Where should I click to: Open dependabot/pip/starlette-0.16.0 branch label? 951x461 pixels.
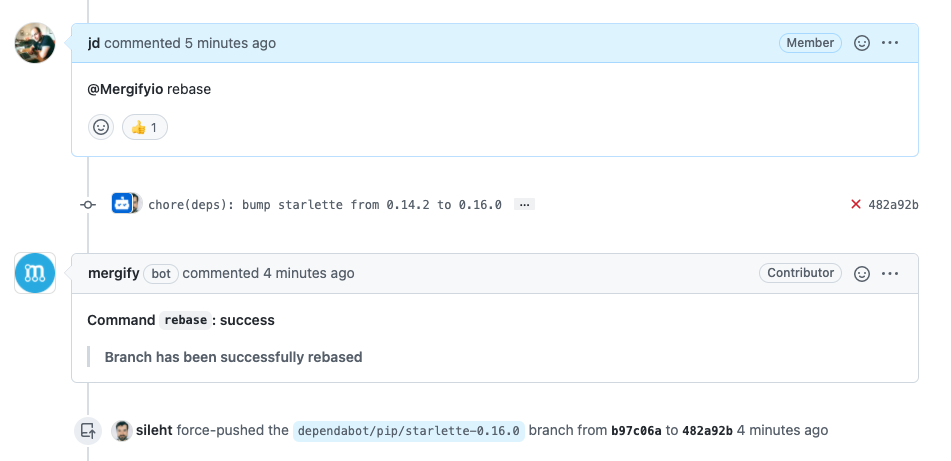coord(409,431)
